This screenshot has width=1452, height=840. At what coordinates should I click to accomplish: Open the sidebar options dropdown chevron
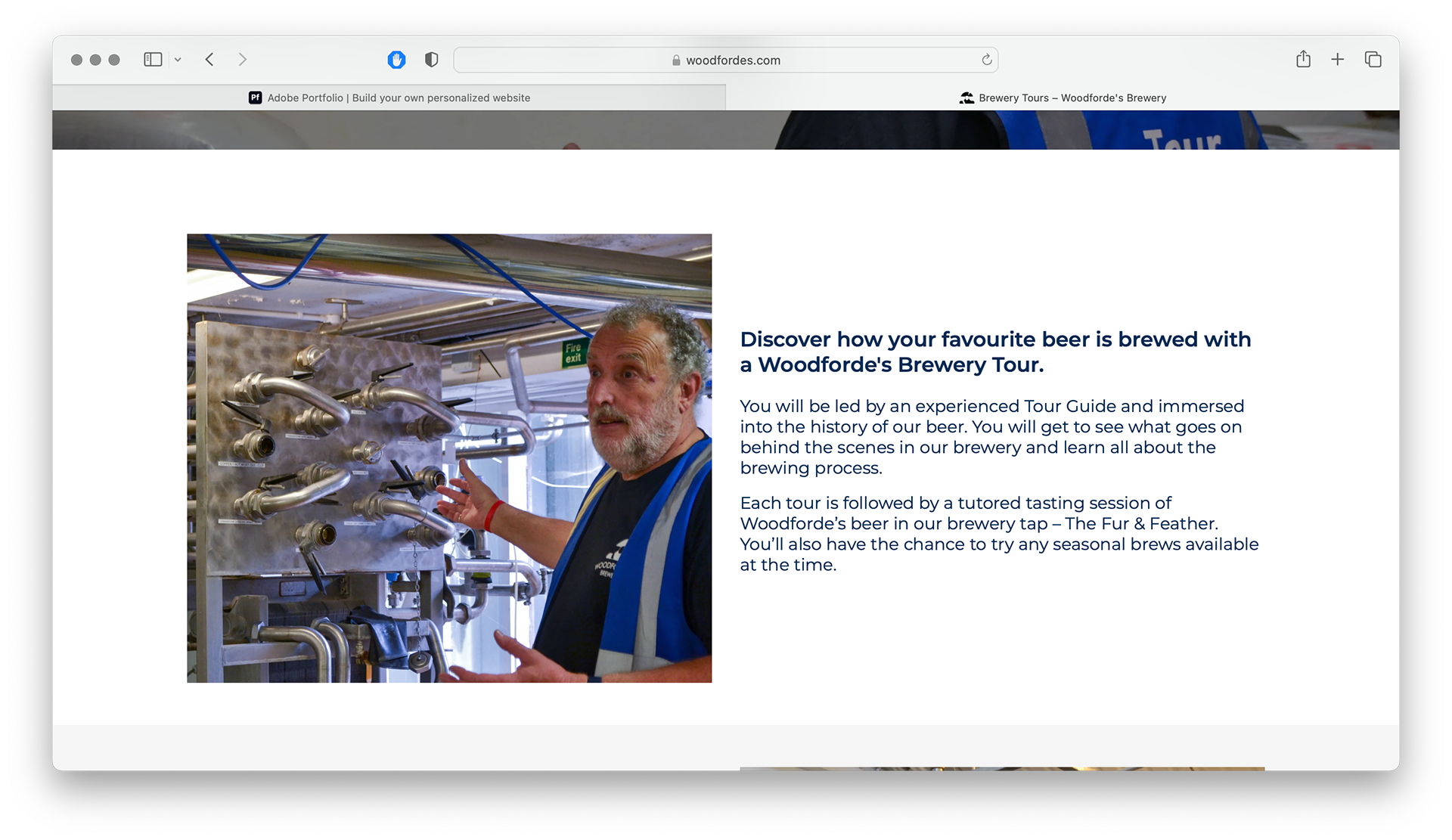tap(178, 60)
